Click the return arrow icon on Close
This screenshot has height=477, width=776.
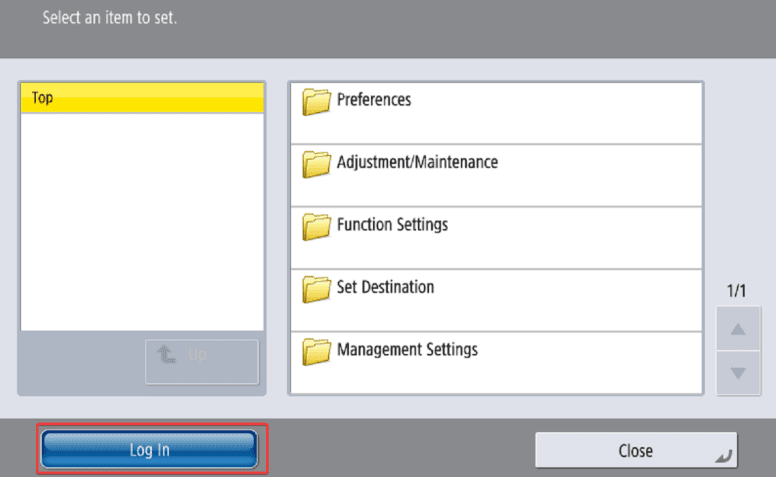(x=723, y=455)
